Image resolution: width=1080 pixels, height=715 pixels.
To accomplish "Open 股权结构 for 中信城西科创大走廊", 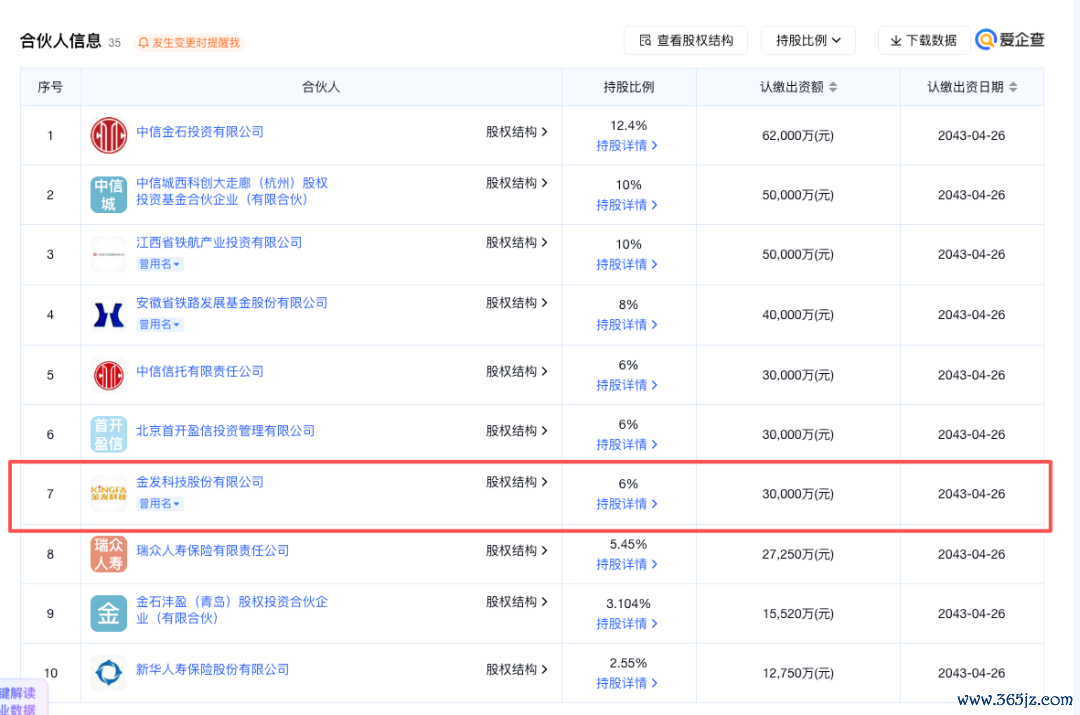I will point(517,183).
